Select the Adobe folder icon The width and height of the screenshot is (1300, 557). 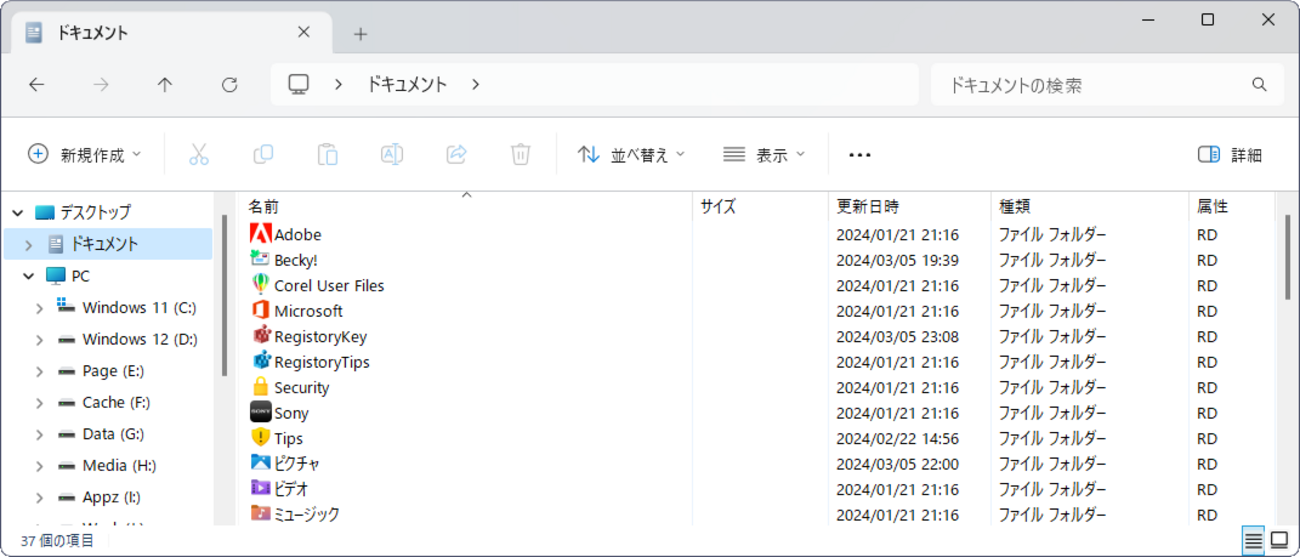click(x=260, y=234)
